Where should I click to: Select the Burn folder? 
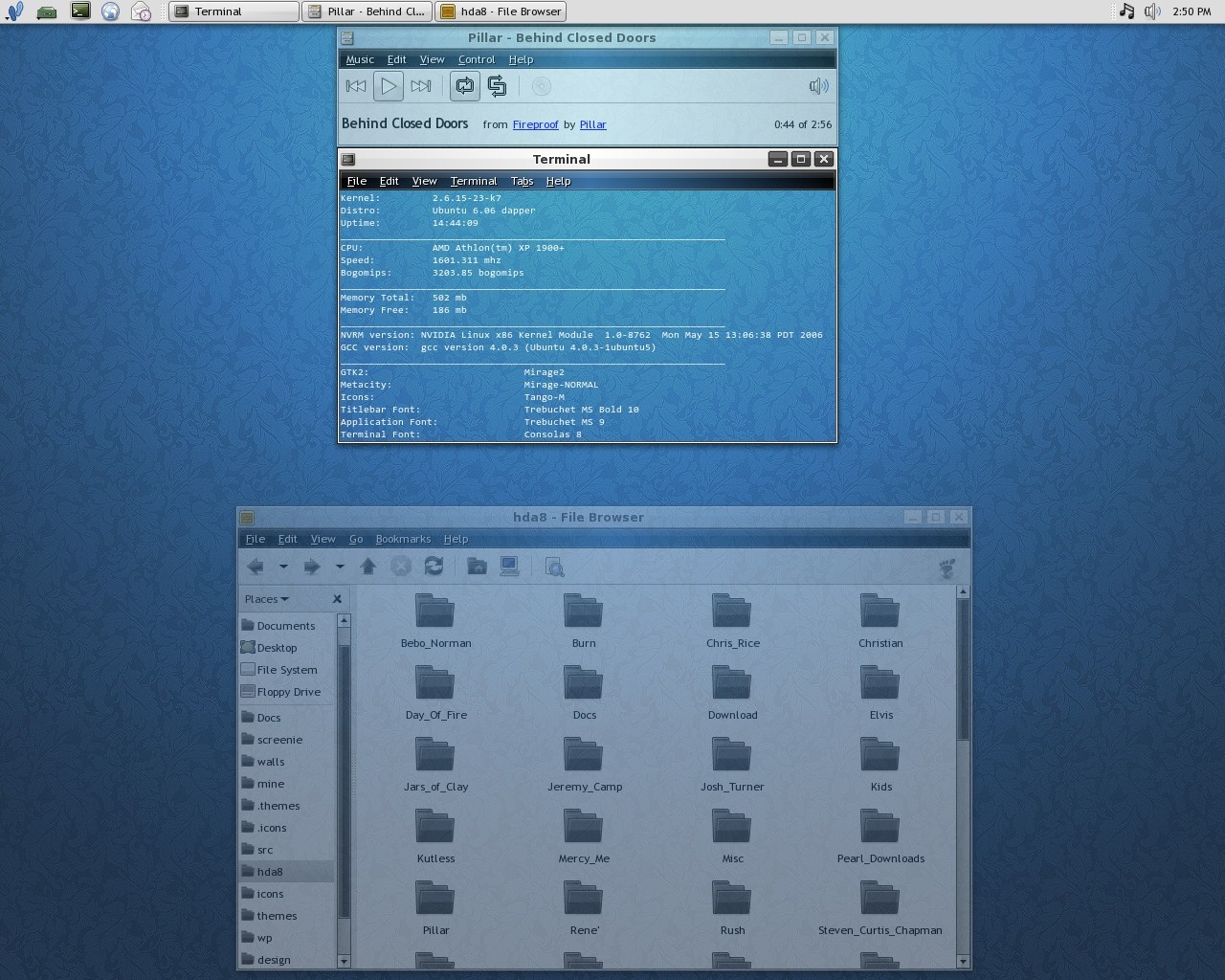pos(584,621)
